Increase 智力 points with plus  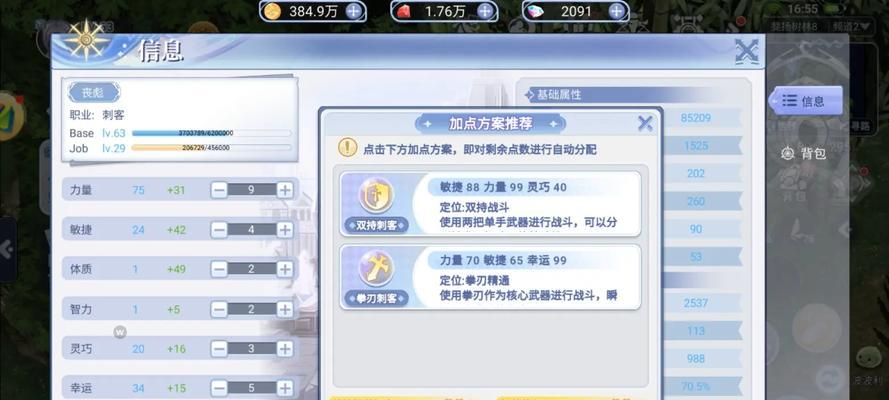coord(285,309)
